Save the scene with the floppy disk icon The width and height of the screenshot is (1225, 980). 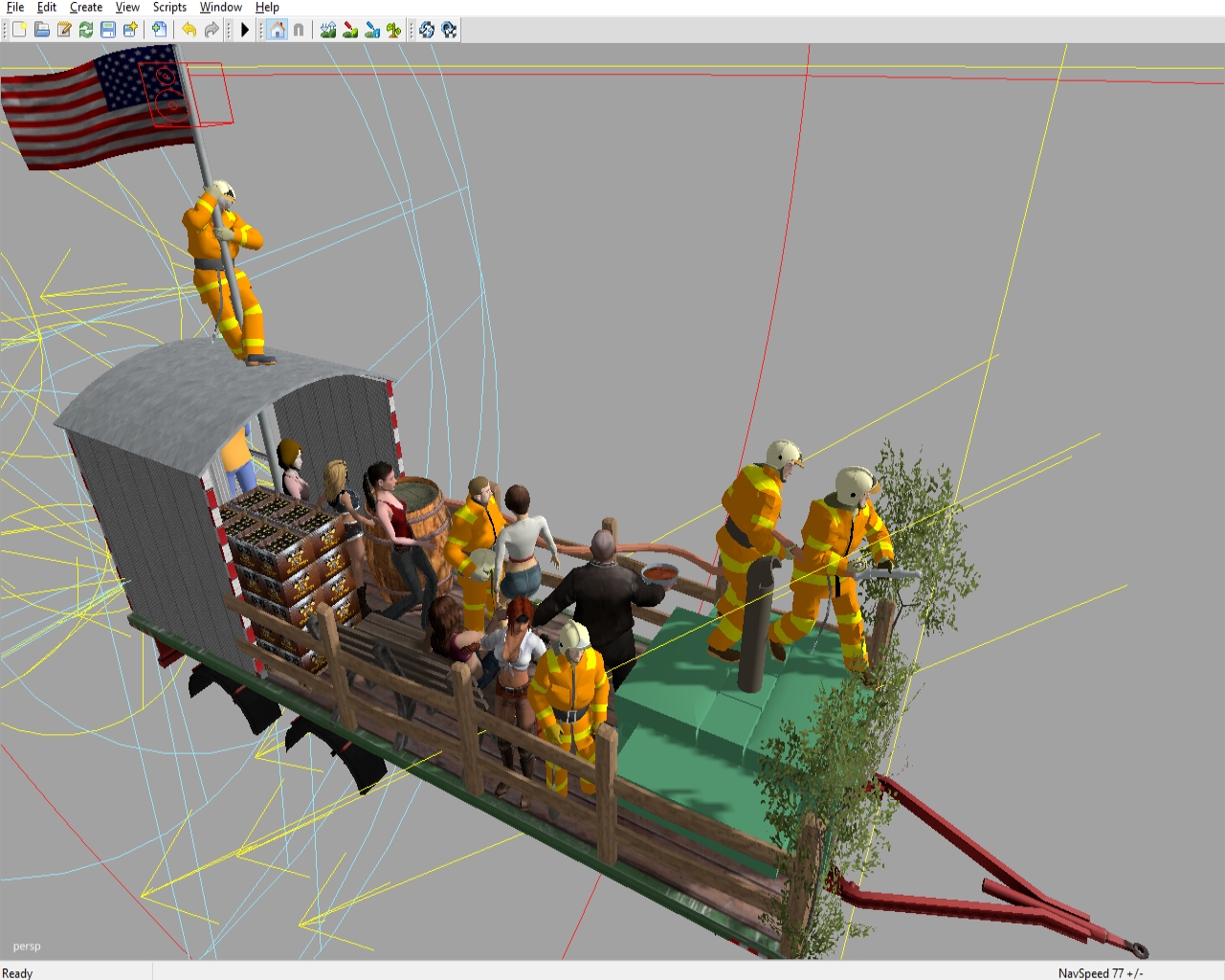click(x=108, y=30)
